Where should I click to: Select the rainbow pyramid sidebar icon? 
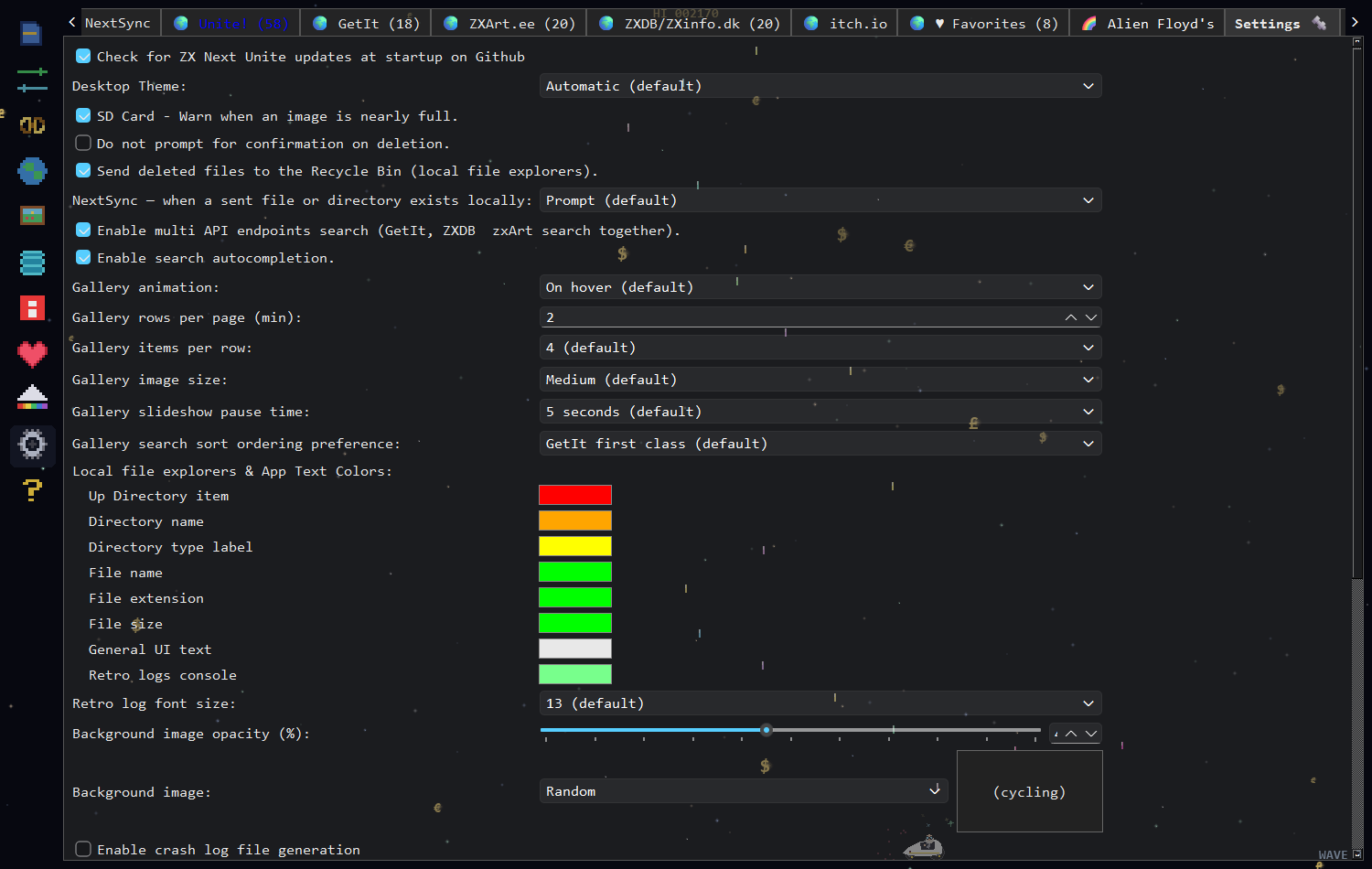[32, 397]
